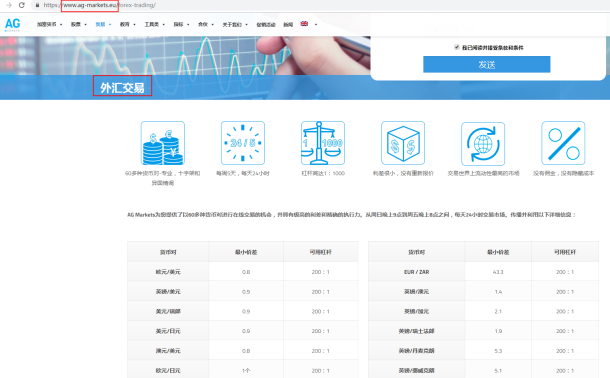The height and width of the screenshot is (378, 610).
Task: Click the AG Markets logo
Action: pyautogui.click(x=12, y=24)
